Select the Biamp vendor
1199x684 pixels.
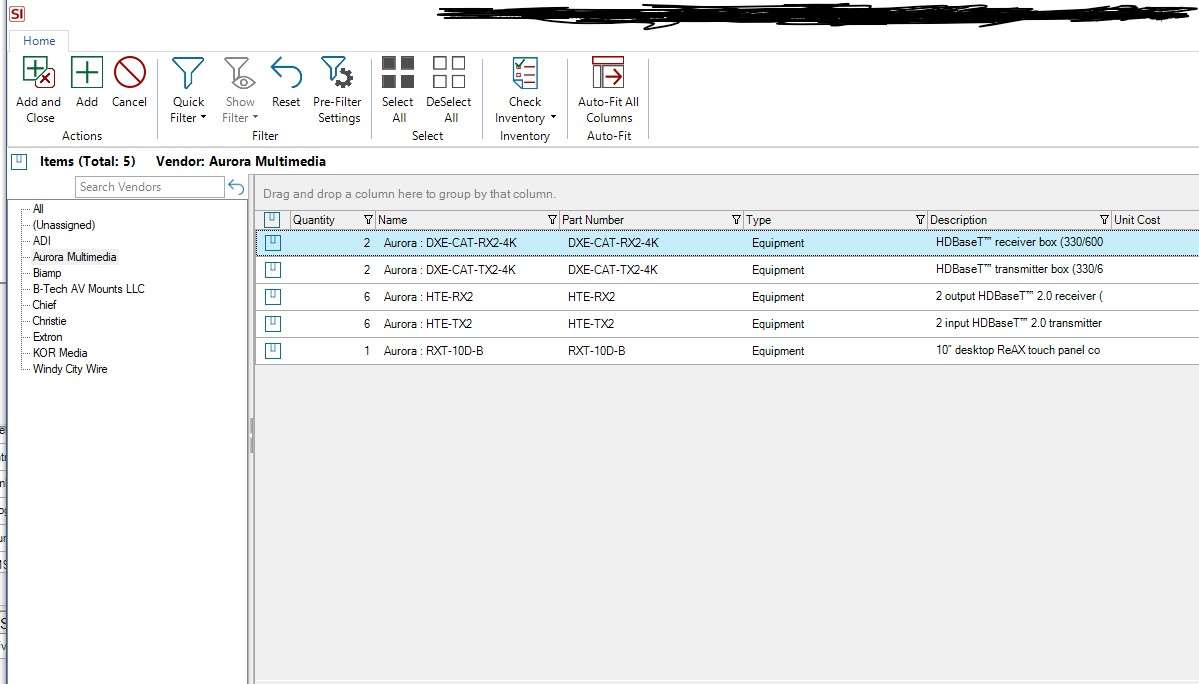tap(47, 273)
